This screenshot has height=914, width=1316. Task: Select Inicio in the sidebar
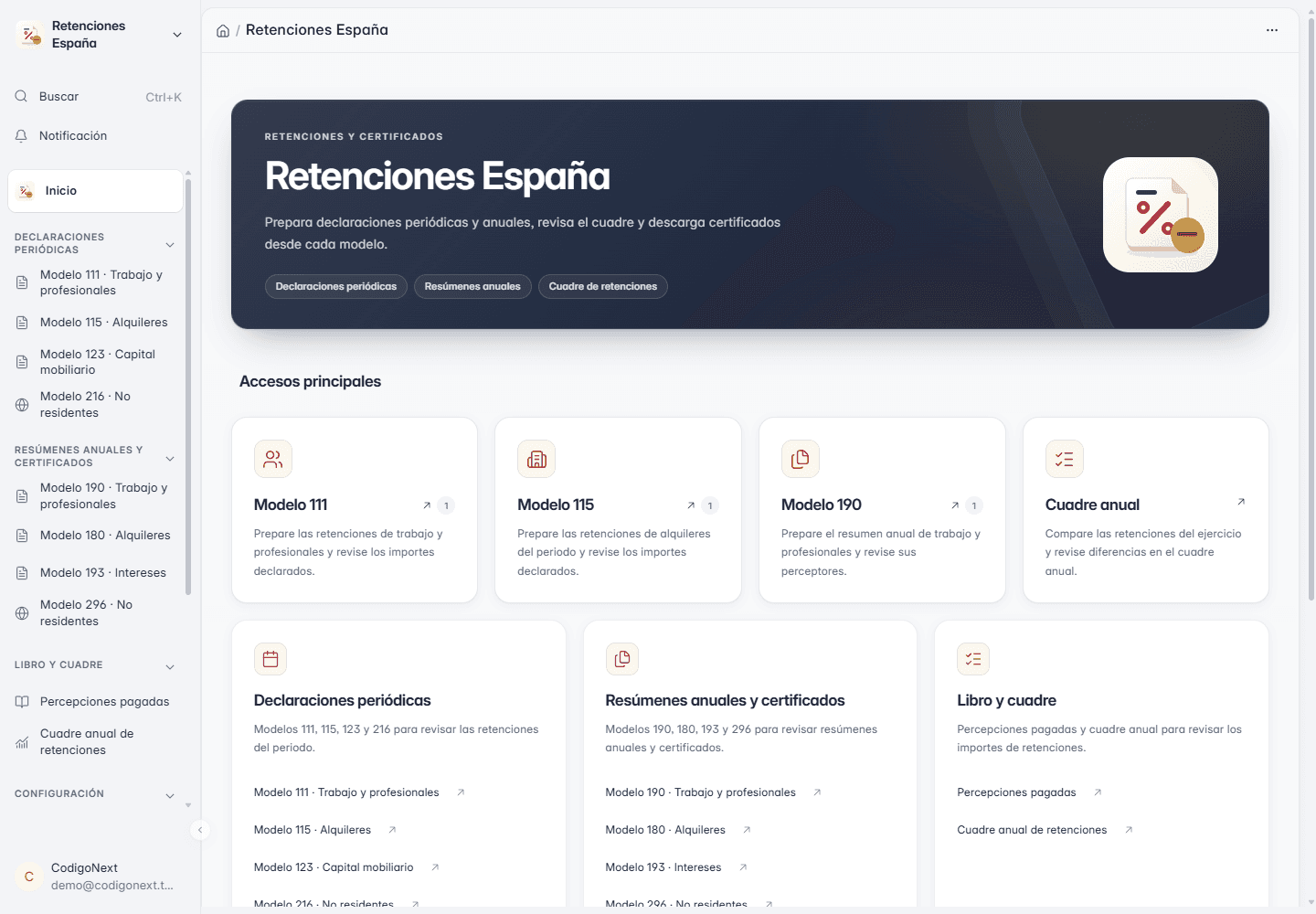(x=95, y=191)
